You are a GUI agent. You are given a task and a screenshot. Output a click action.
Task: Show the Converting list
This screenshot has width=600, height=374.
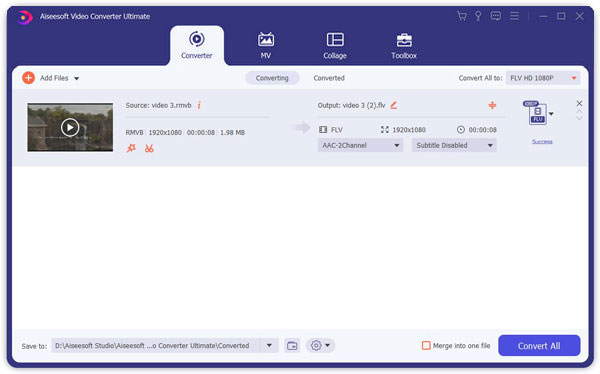272,78
